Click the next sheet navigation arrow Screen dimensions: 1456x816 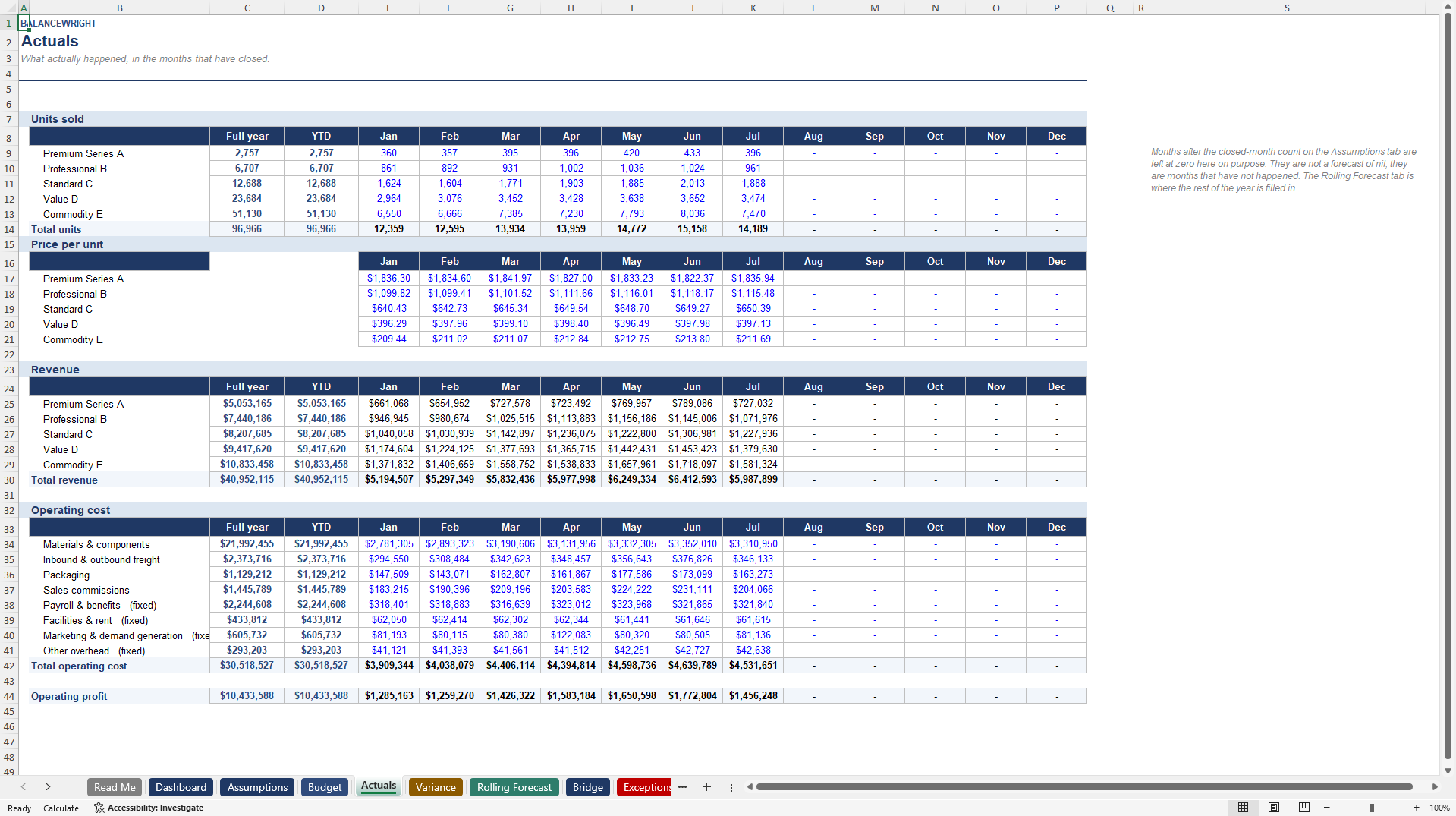coord(48,787)
